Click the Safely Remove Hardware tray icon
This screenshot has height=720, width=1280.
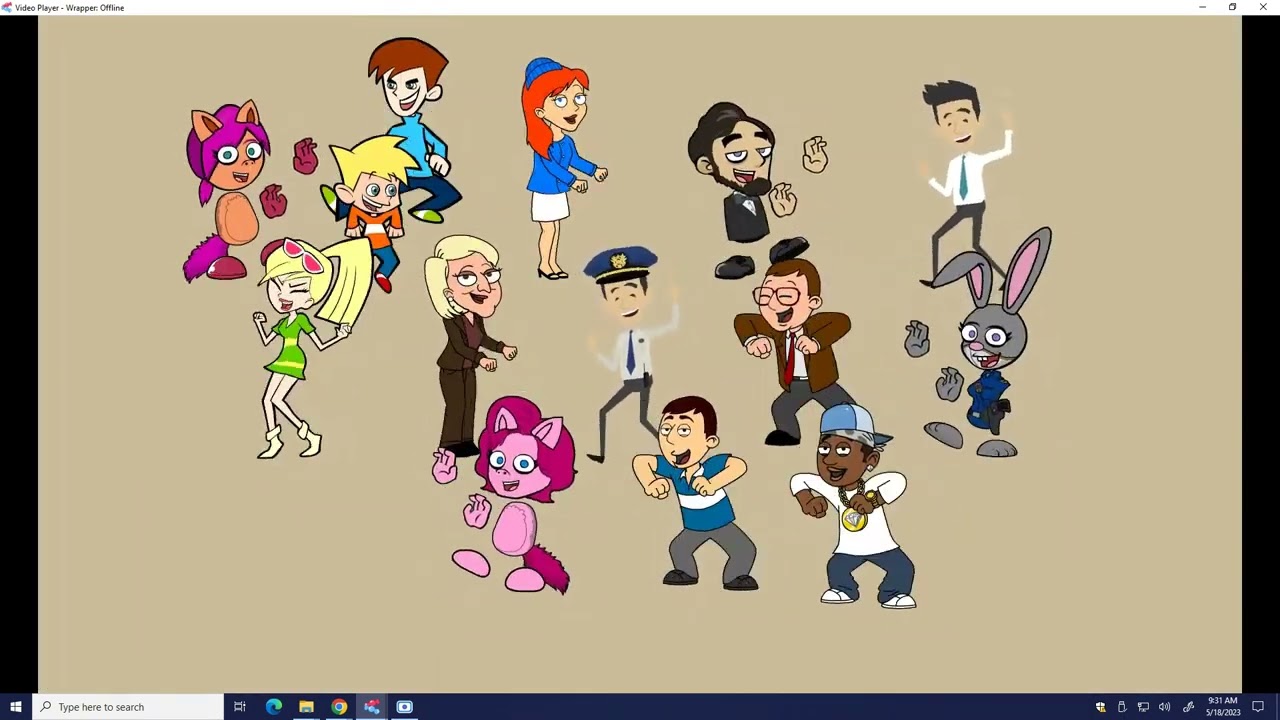pyautogui.click(x=1122, y=707)
